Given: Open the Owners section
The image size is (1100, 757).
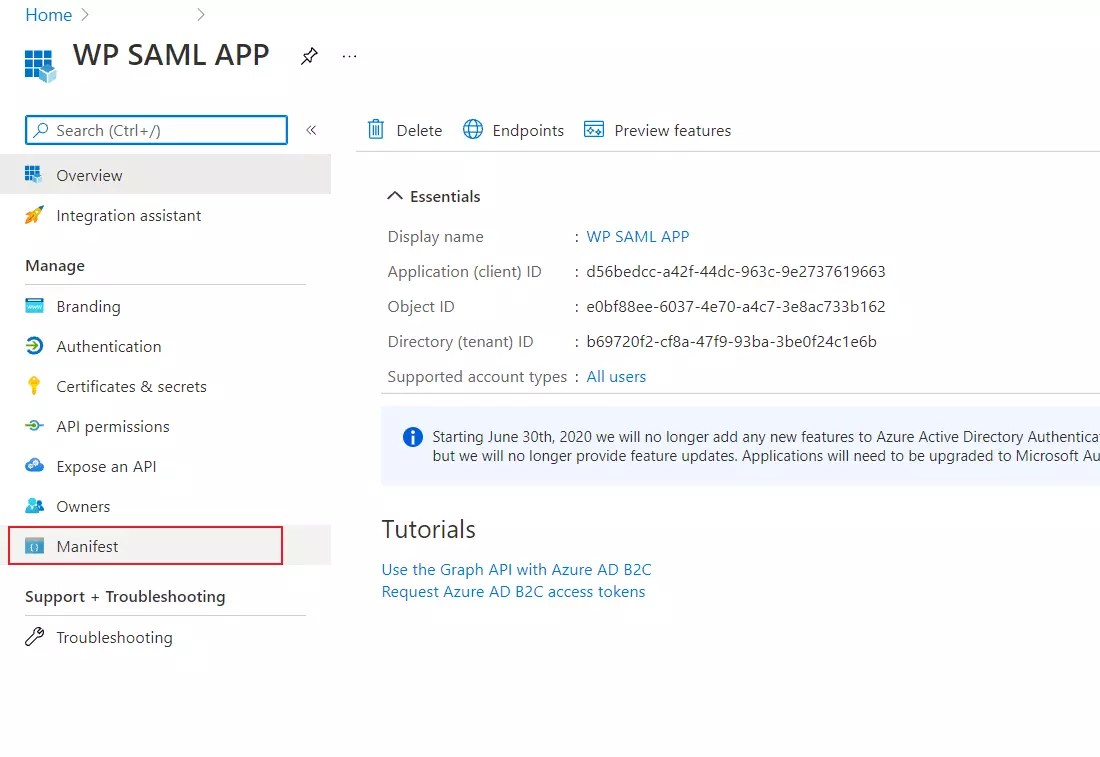Looking at the screenshot, I should [83, 506].
